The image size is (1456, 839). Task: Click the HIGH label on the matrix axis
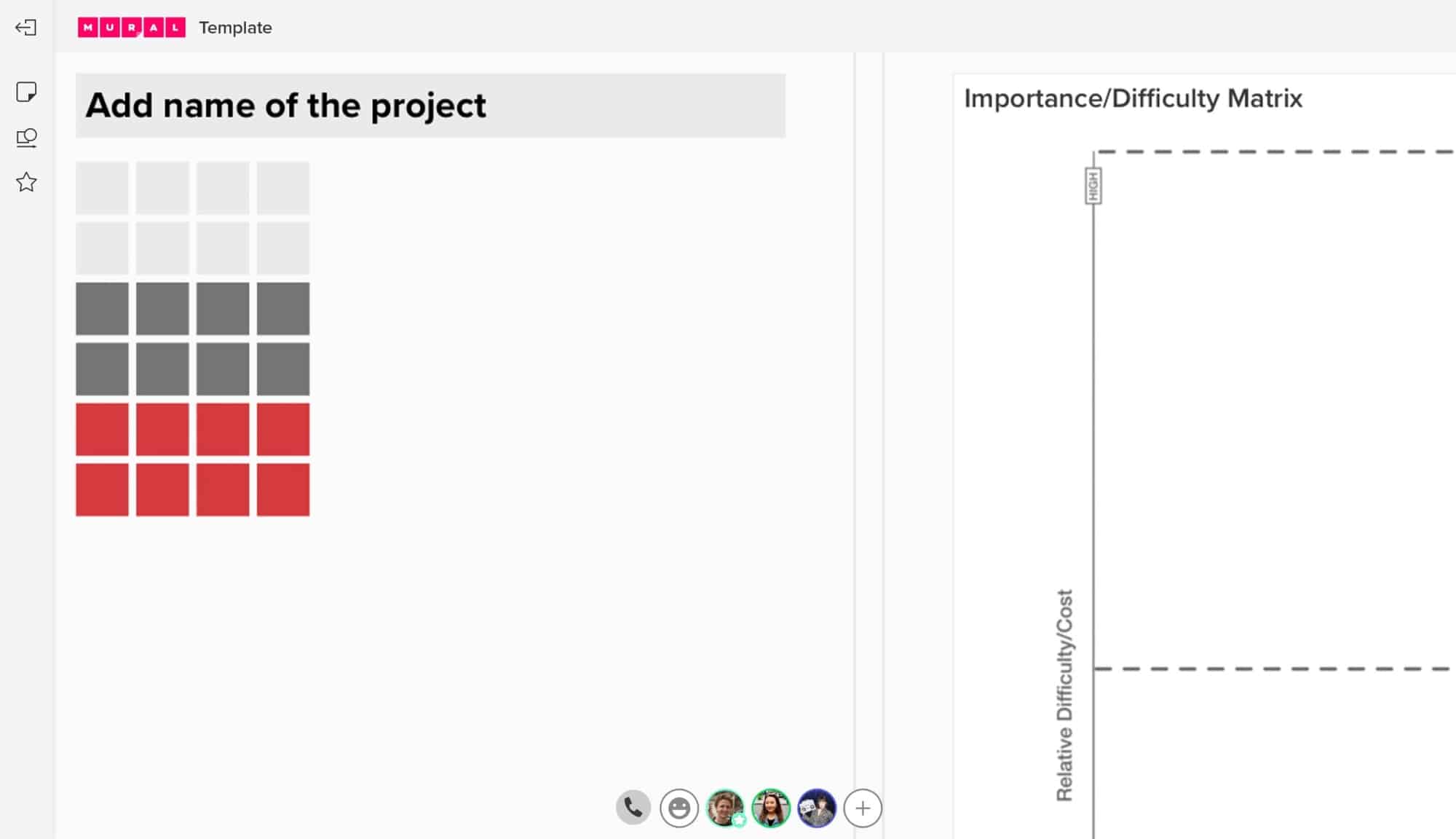click(1093, 185)
